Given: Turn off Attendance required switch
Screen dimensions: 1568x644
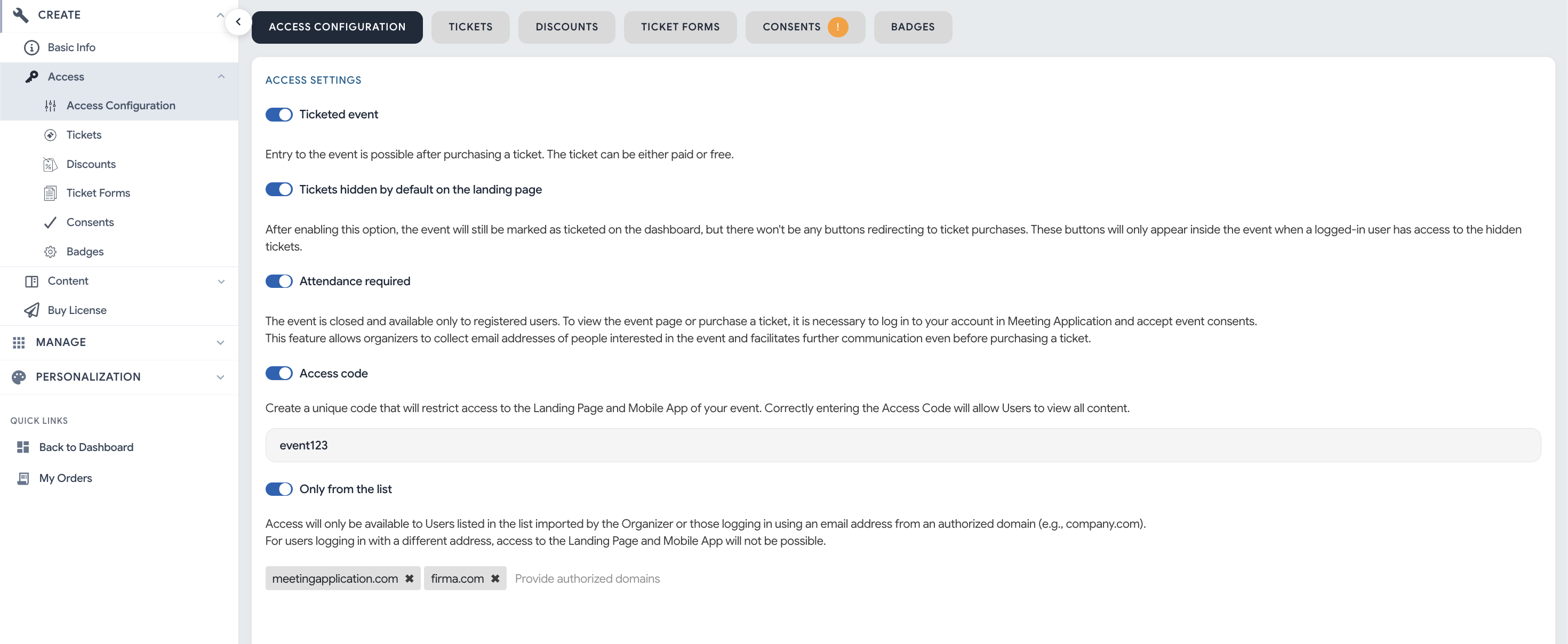Looking at the screenshot, I should pos(279,281).
